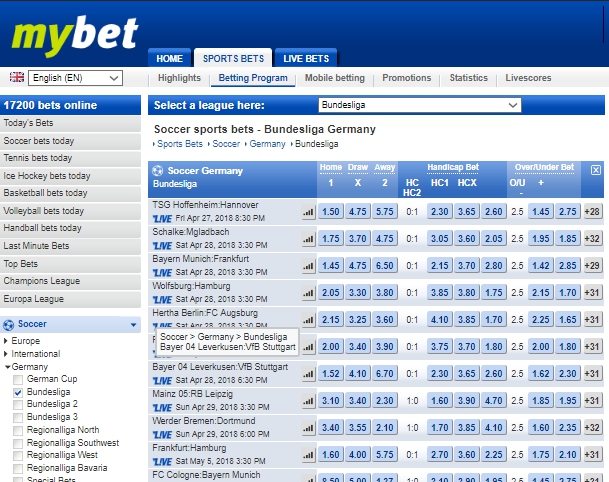Open the Betting Program submenu item
This screenshot has height=482, width=609.
click(253, 78)
